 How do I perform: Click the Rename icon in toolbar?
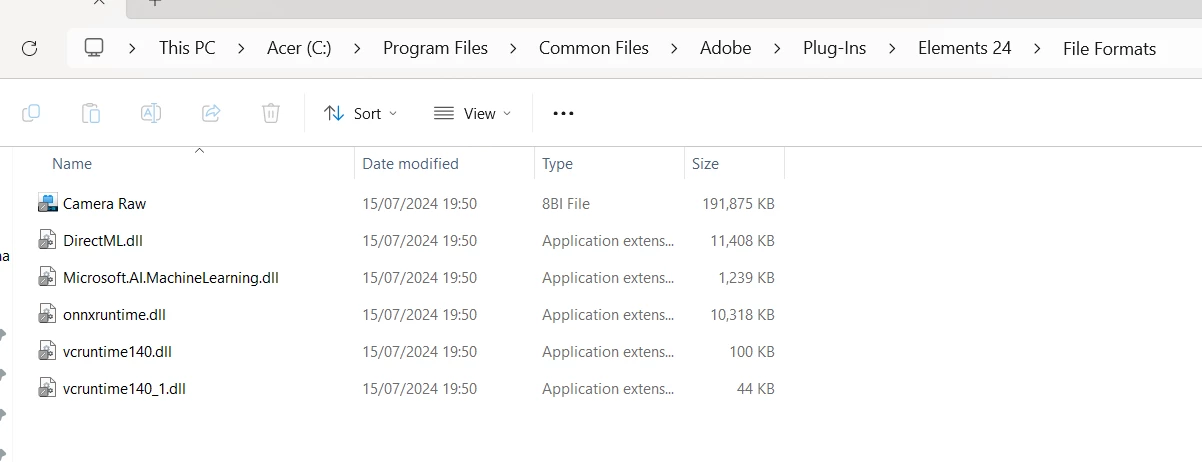pos(151,113)
